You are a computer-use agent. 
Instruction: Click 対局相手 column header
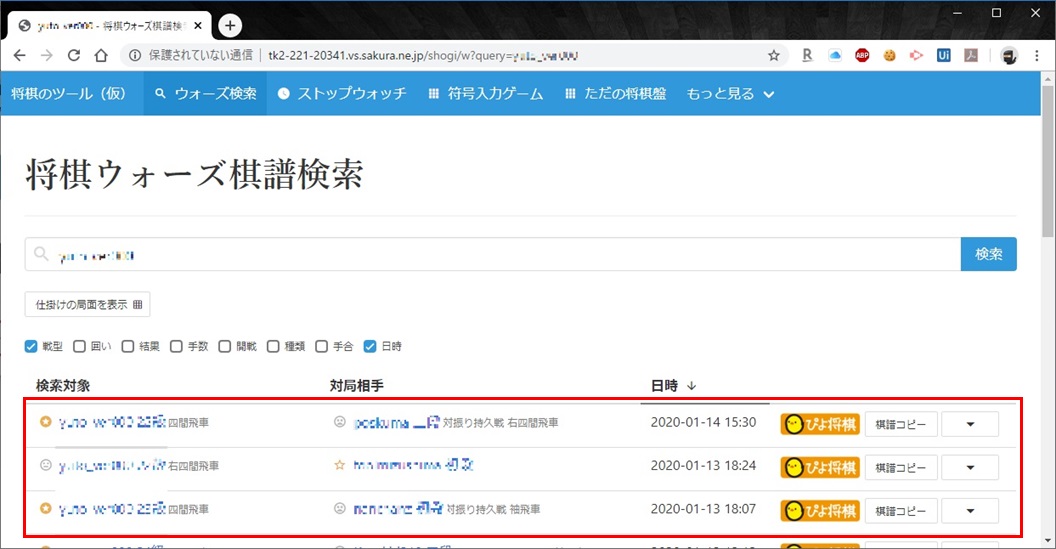coord(356,386)
